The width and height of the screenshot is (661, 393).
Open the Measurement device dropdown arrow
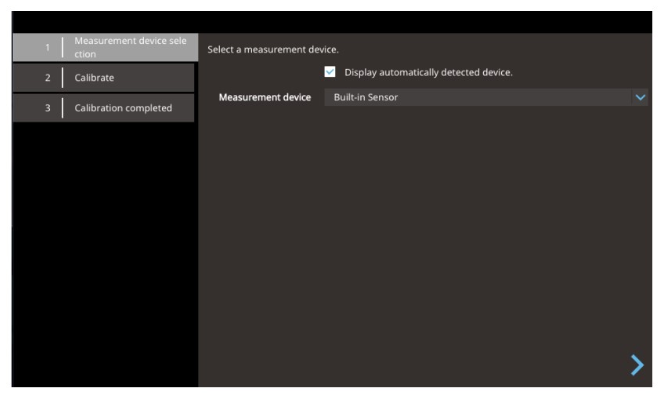[640, 97]
